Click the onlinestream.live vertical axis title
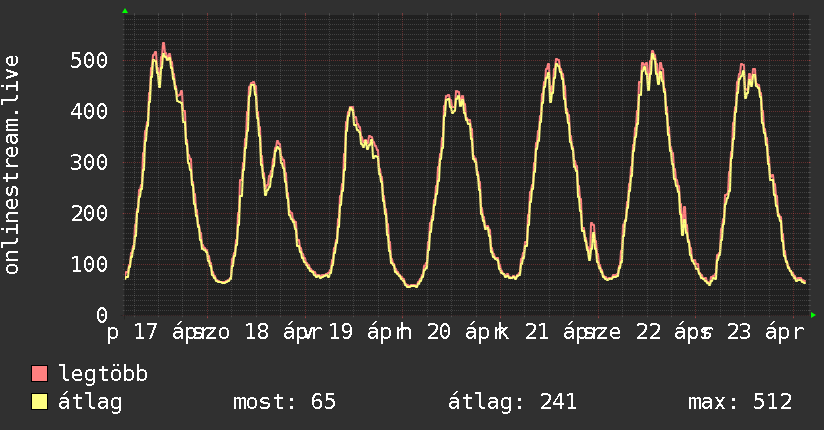824x430 pixels. pos(12,165)
